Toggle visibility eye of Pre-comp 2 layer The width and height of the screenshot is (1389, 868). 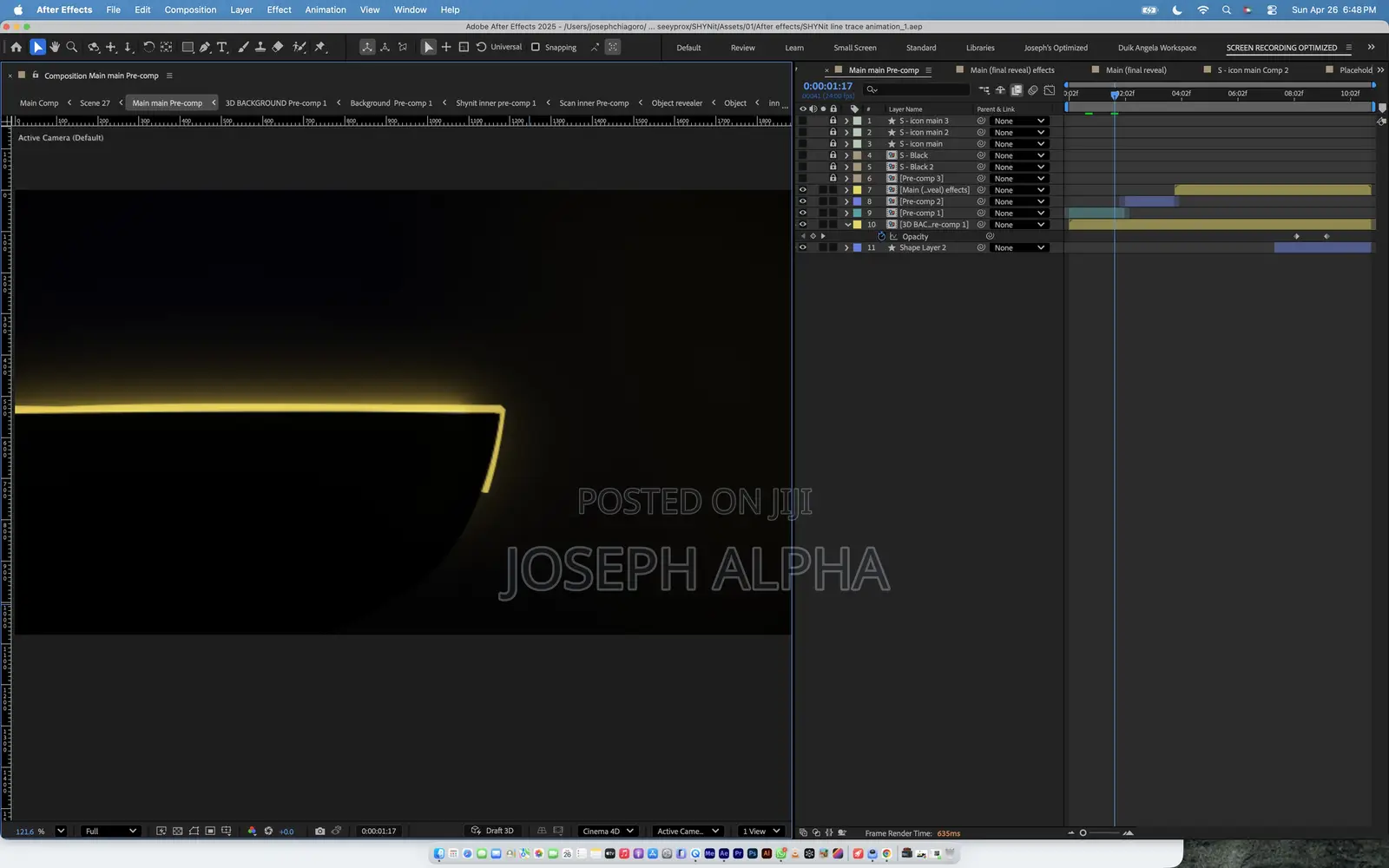coord(802,201)
